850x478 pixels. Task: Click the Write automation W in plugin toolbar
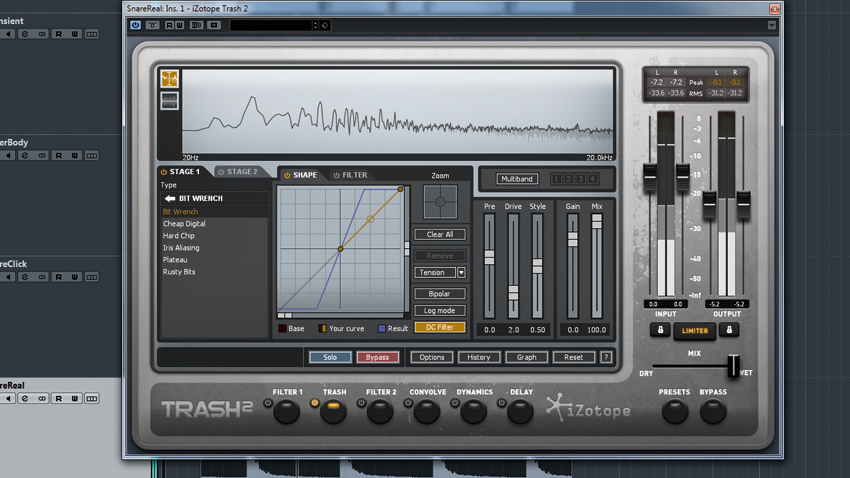pos(179,25)
